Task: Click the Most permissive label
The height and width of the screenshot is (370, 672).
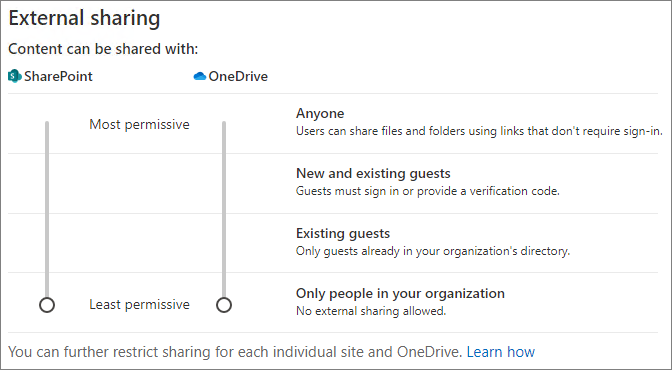Action: pyautogui.click(x=139, y=124)
